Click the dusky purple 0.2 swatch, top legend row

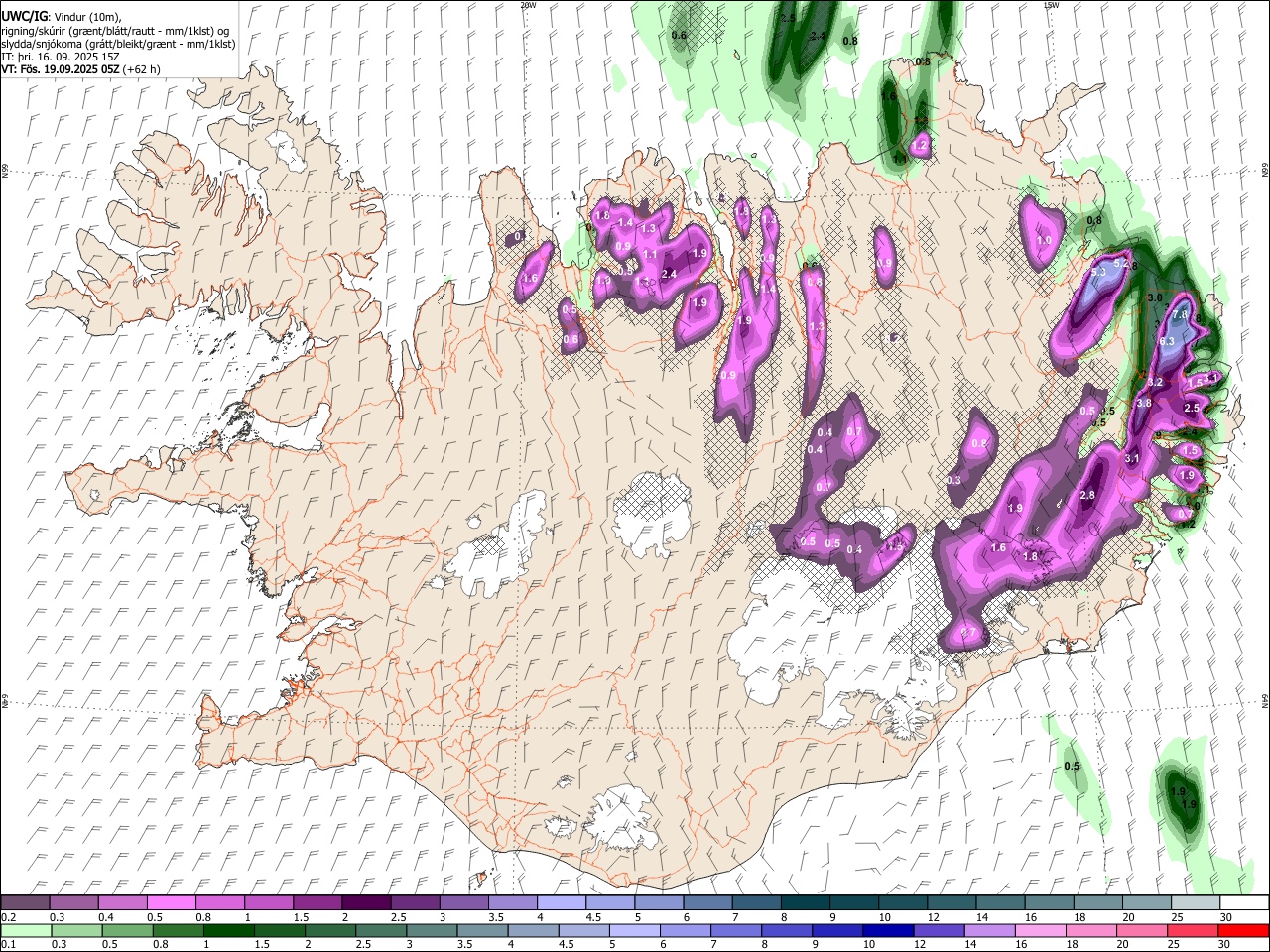[26, 903]
